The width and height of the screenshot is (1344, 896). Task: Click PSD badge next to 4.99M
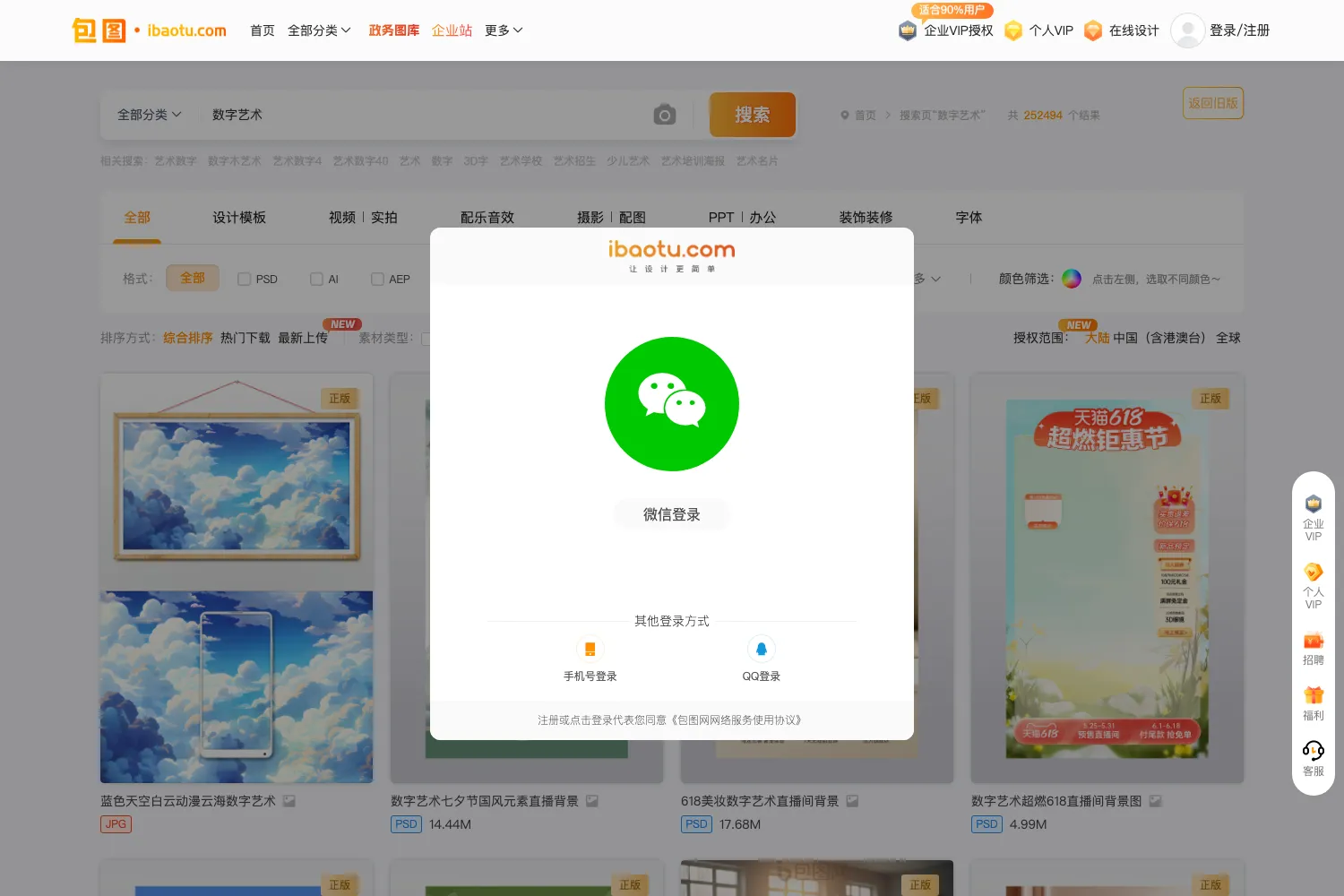(986, 824)
